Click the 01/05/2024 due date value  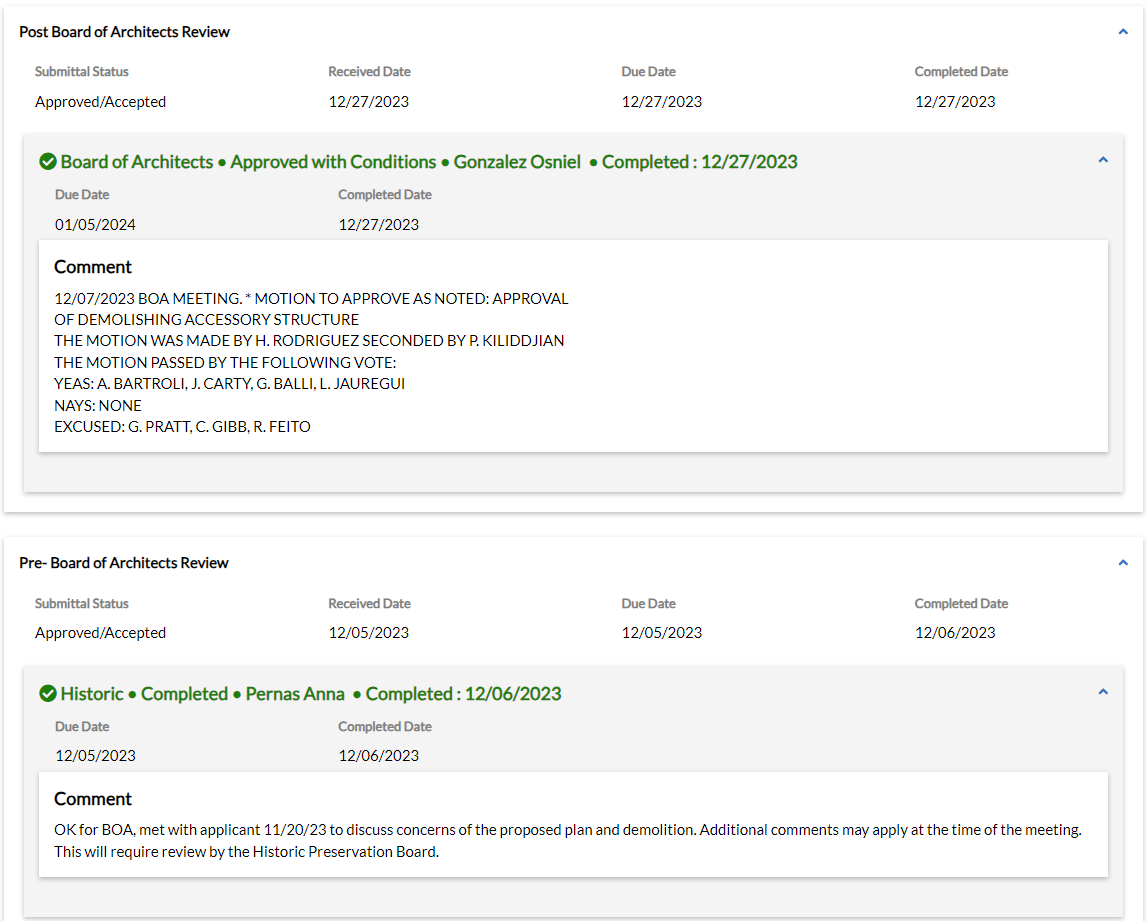coord(95,225)
